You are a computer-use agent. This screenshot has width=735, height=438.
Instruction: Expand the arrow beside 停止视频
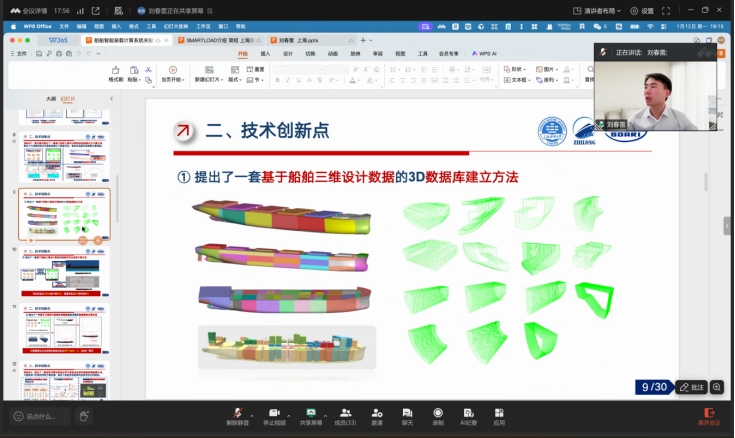(x=287, y=412)
